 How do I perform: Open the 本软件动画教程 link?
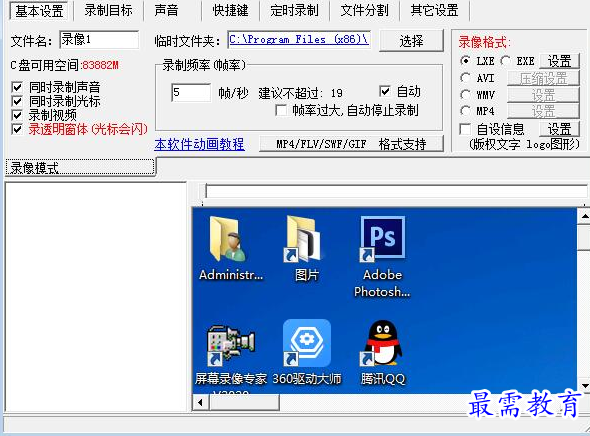(x=199, y=144)
